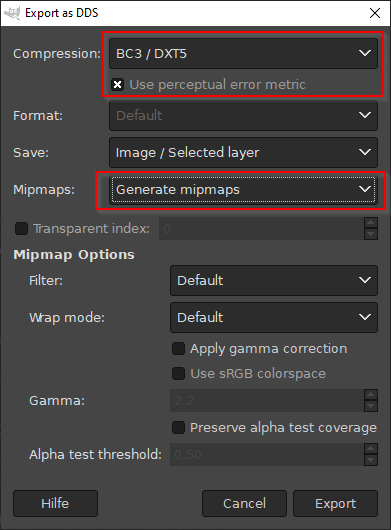Viewport: 391px width, 530px height.
Task: Decrease Transparent index with down arrow
Action: point(371,234)
